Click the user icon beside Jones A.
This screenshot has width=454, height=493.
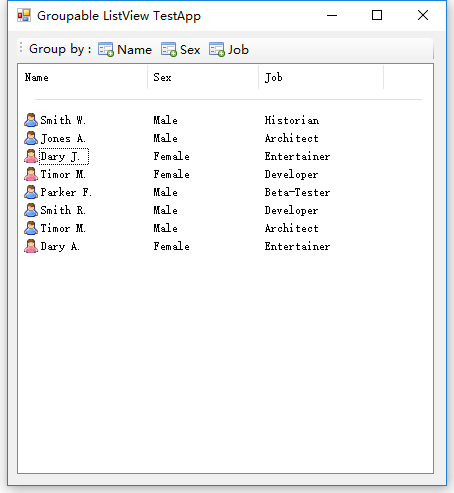[31, 138]
